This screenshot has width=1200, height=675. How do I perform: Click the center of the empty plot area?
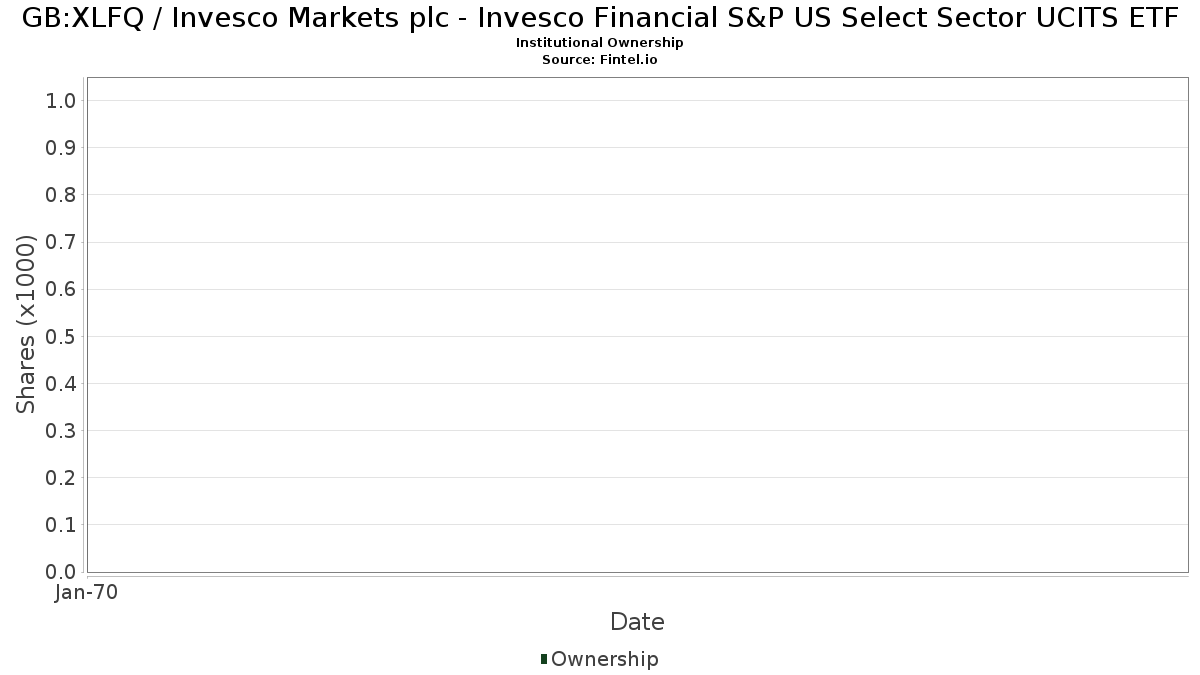click(x=637, y=325)
